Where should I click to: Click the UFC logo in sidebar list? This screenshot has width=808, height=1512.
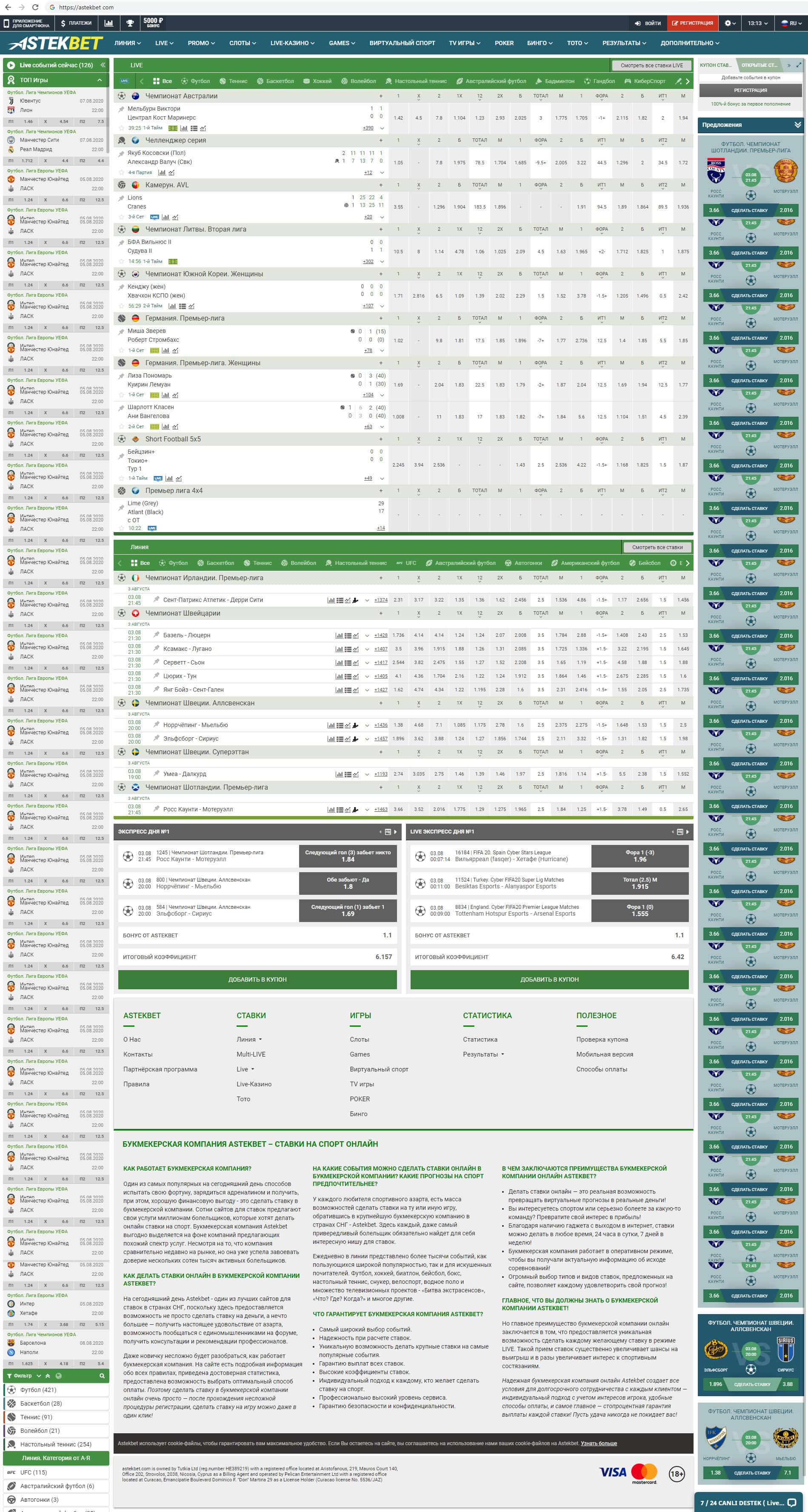click(x=12, y=1472)
